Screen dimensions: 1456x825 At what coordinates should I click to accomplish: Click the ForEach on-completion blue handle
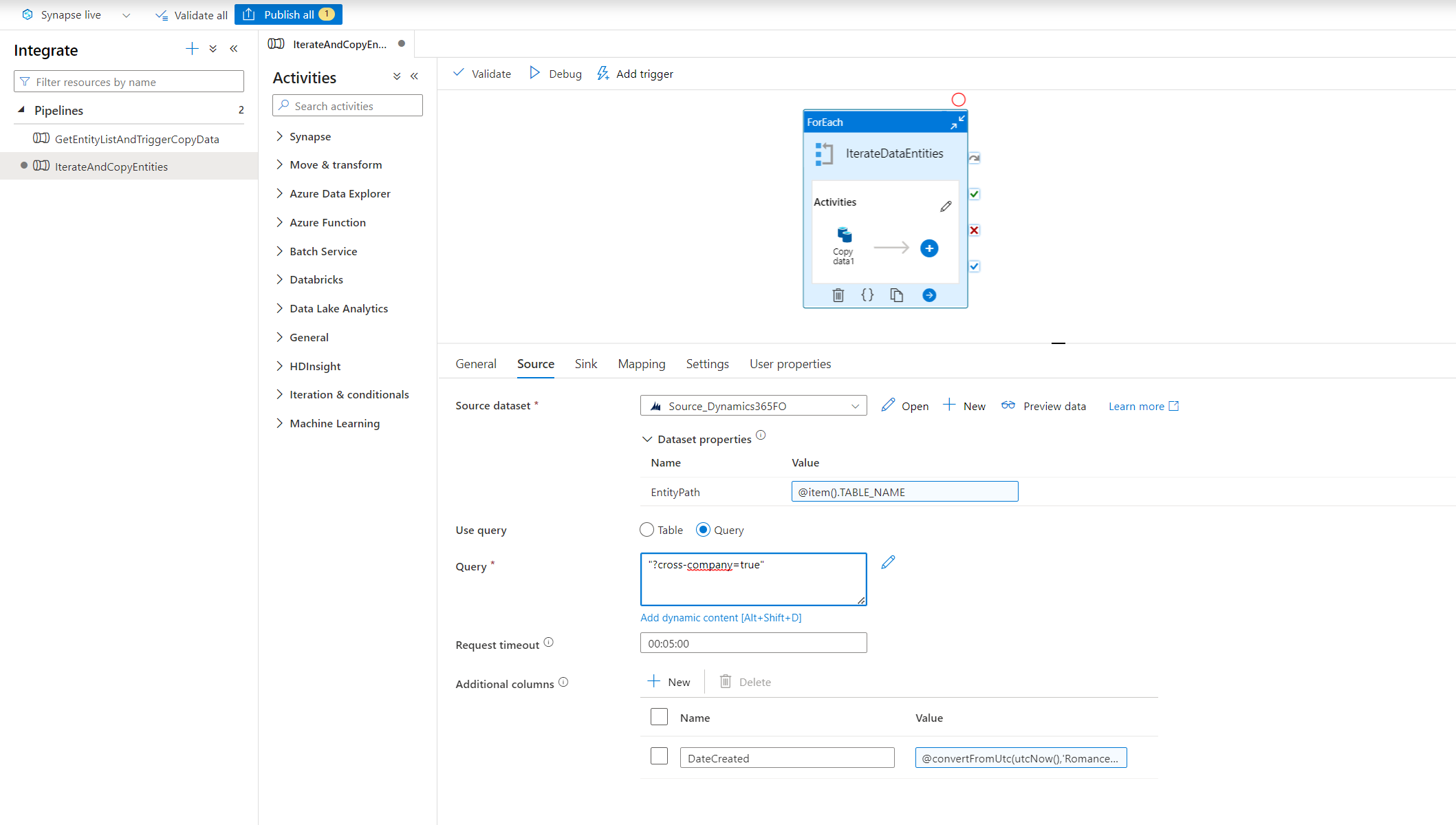974,266
